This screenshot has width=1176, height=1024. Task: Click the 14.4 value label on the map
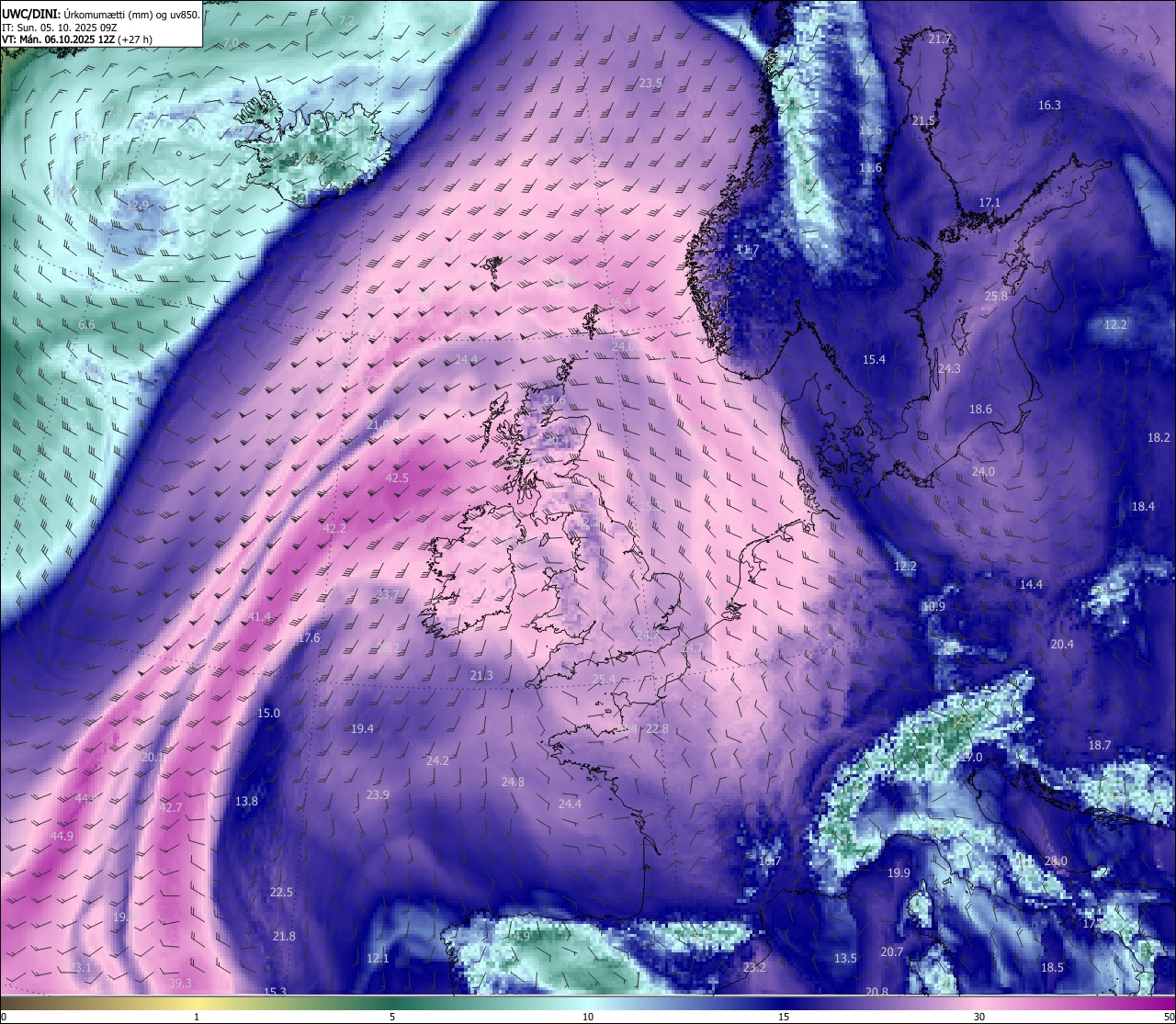(1031, 584)
